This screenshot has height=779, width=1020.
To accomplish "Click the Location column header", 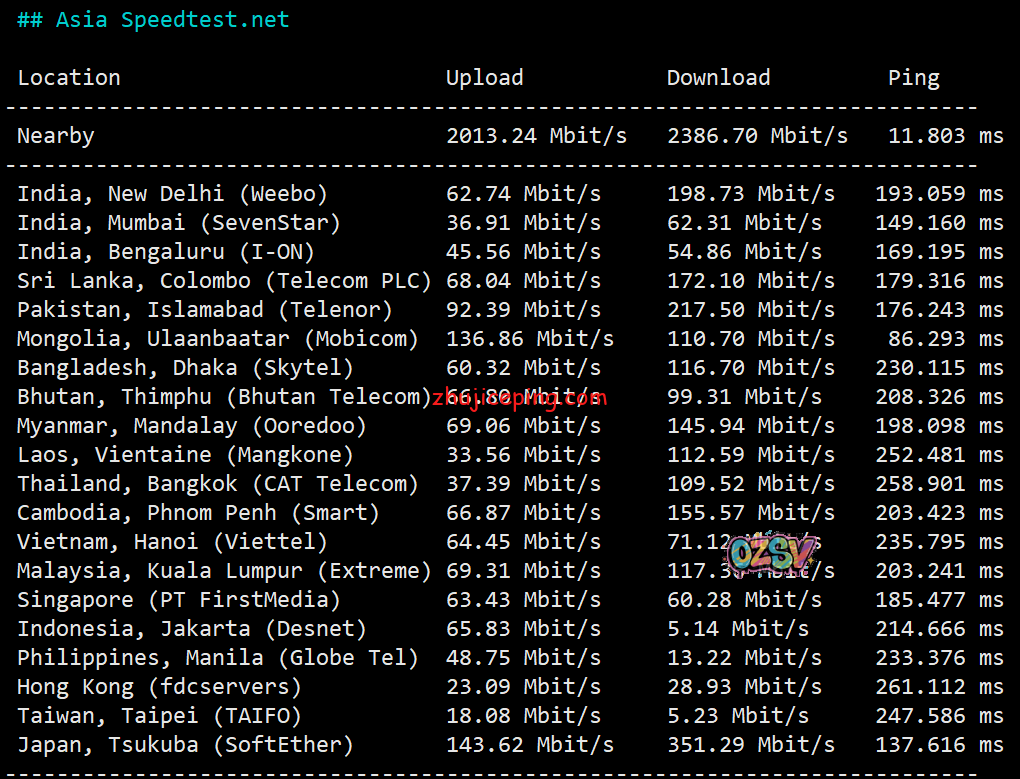I will click(x=69, y=78).
